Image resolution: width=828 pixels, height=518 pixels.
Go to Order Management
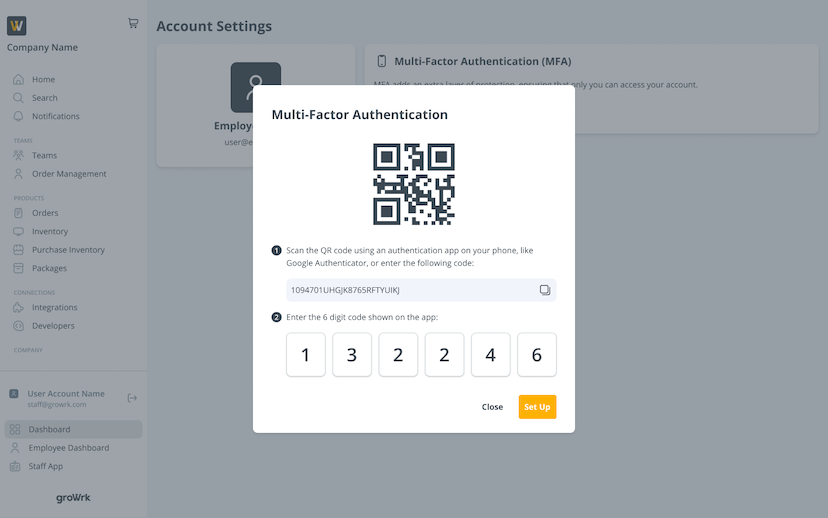tap(68, 174)
